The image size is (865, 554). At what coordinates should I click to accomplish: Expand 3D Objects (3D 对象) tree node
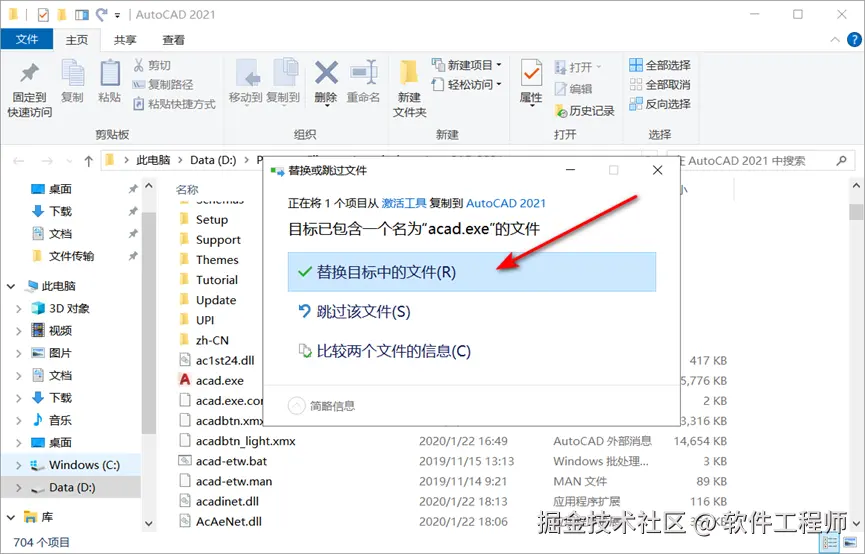19,308
